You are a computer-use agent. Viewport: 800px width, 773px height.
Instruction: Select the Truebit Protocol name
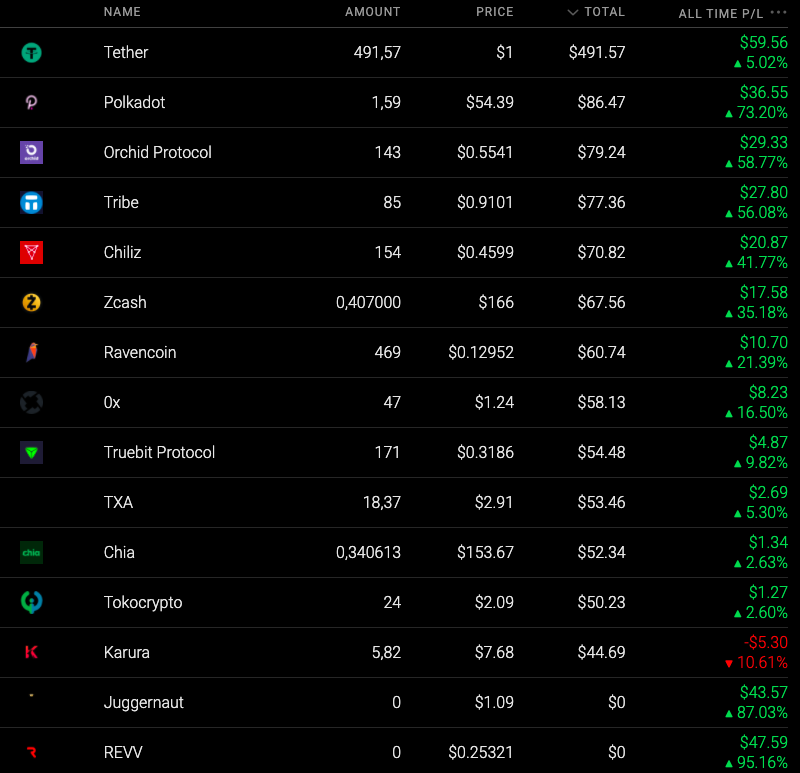(159, 453)
